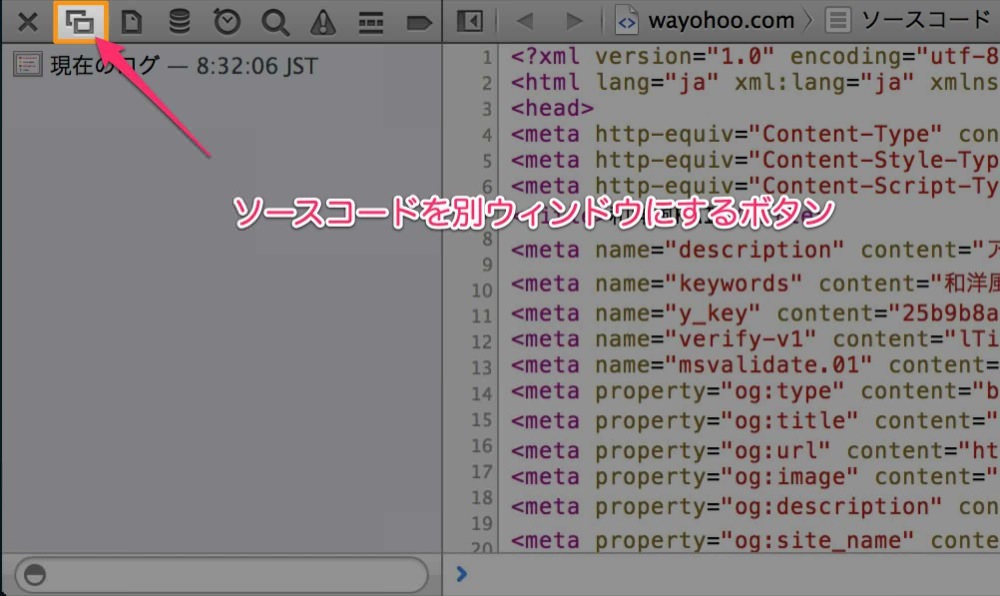Click the ソースコード list icon
This screenshot has height=596, width=1000.
click(x=838, y=20)
